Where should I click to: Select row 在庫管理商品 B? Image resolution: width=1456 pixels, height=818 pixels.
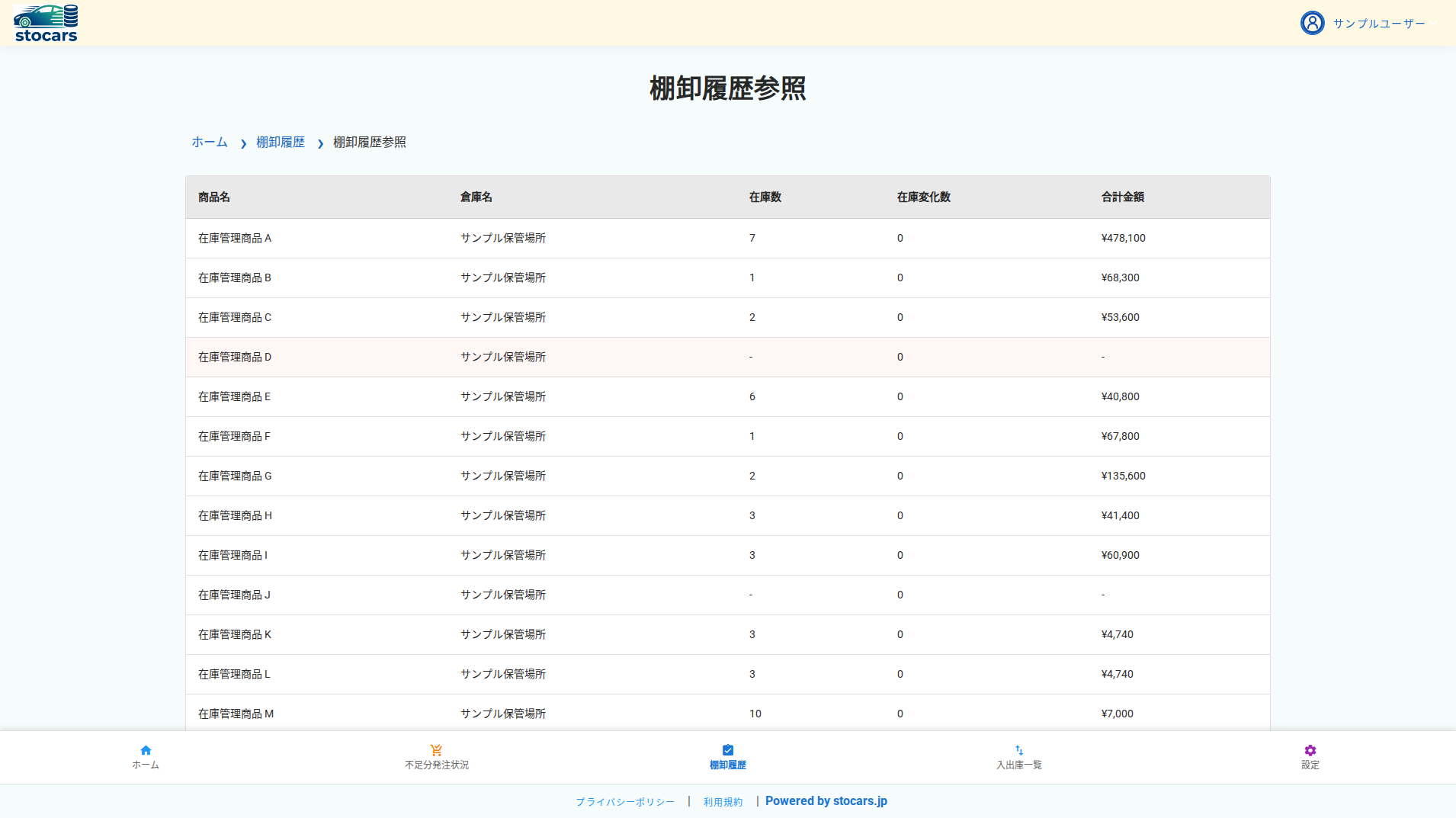click(x=728, y=277)
